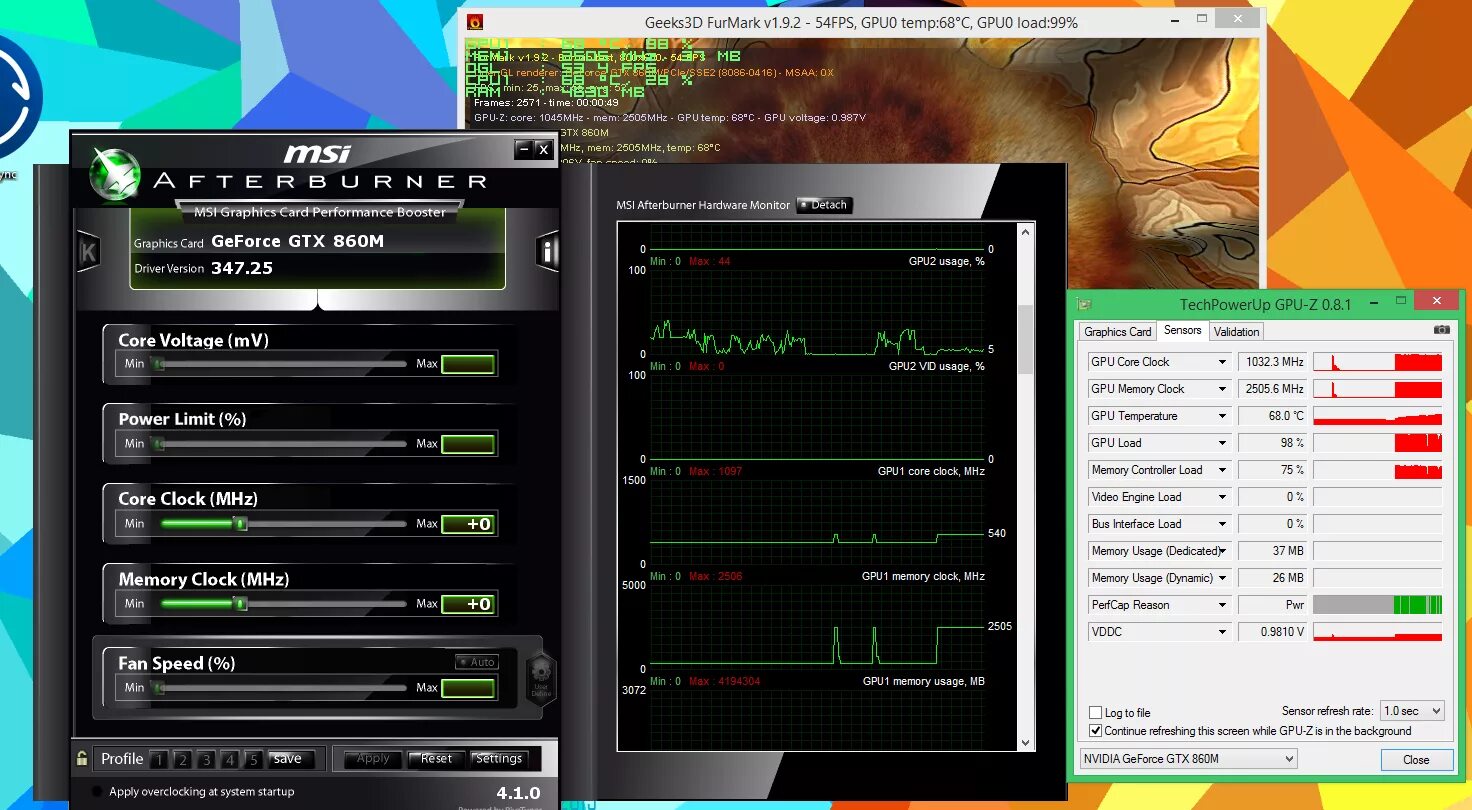
Task: Click the Power Limit value field
Action: tap(469, 444)
